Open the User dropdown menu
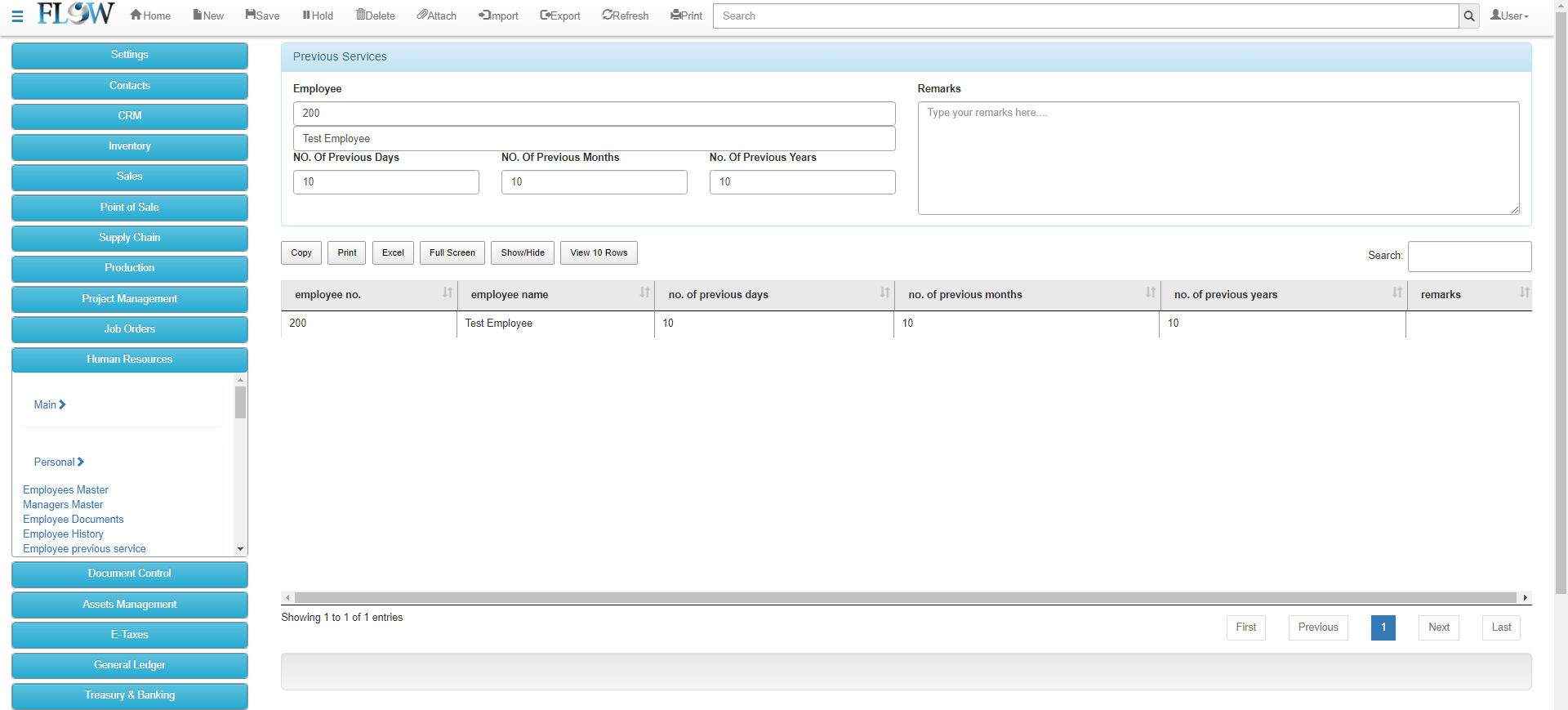The width and height of the screenshot is (1568, 710). pyautogui.click(x=1509, y=16)
